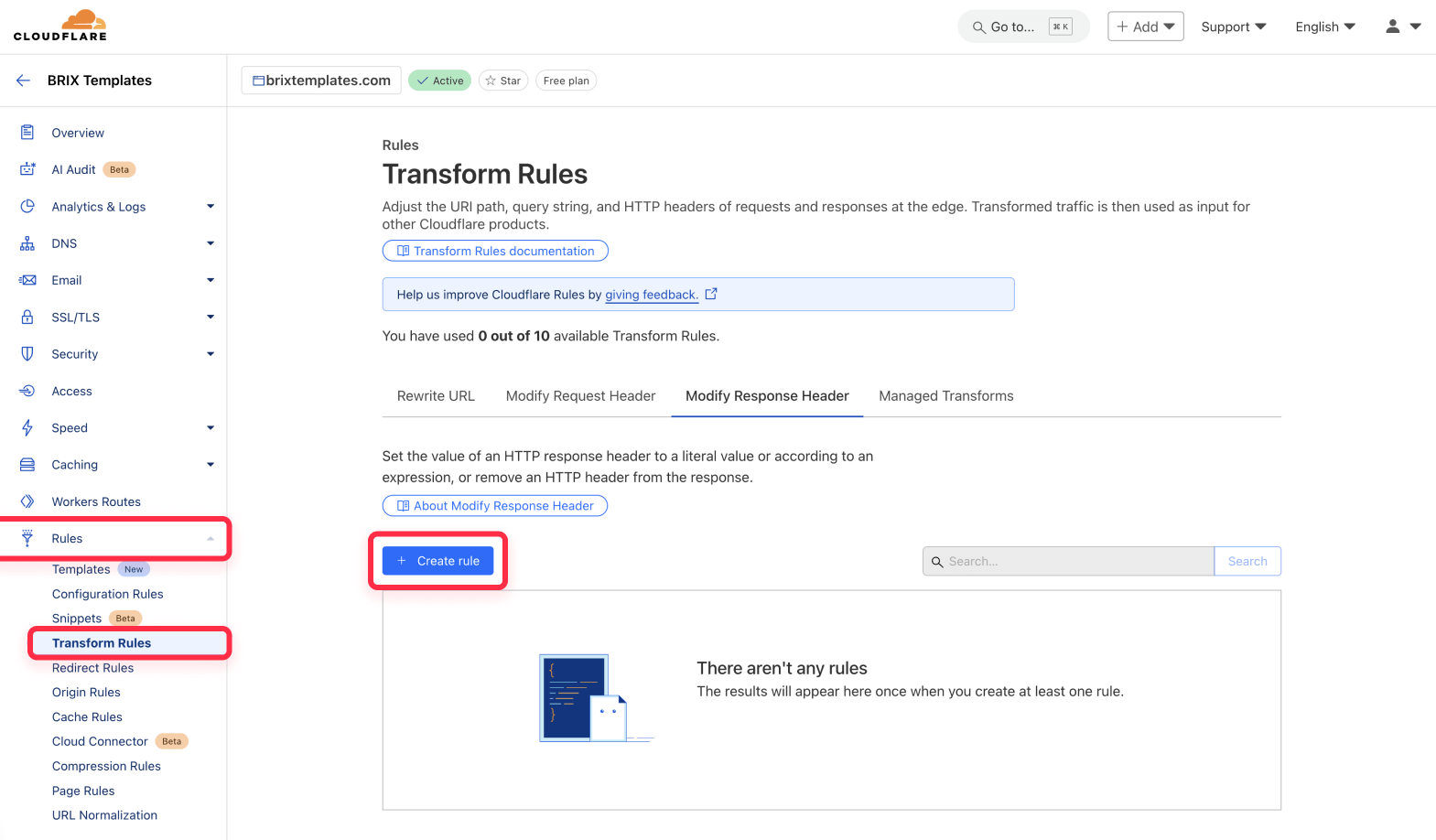Click the star icon in Star button
Image resolution: width=1436 pixels, height=840 pixels.
491,81
